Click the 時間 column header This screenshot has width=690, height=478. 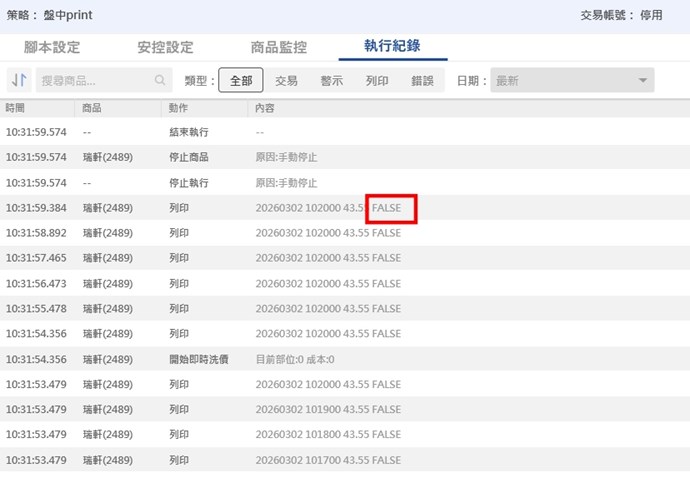[x=15, y=107]
